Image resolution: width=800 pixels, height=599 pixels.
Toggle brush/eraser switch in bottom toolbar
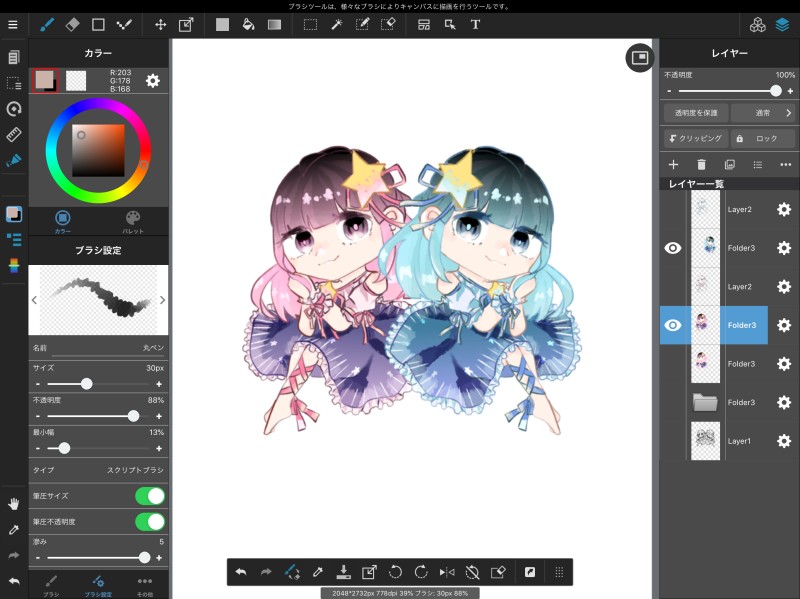click(x=292, y=572)
